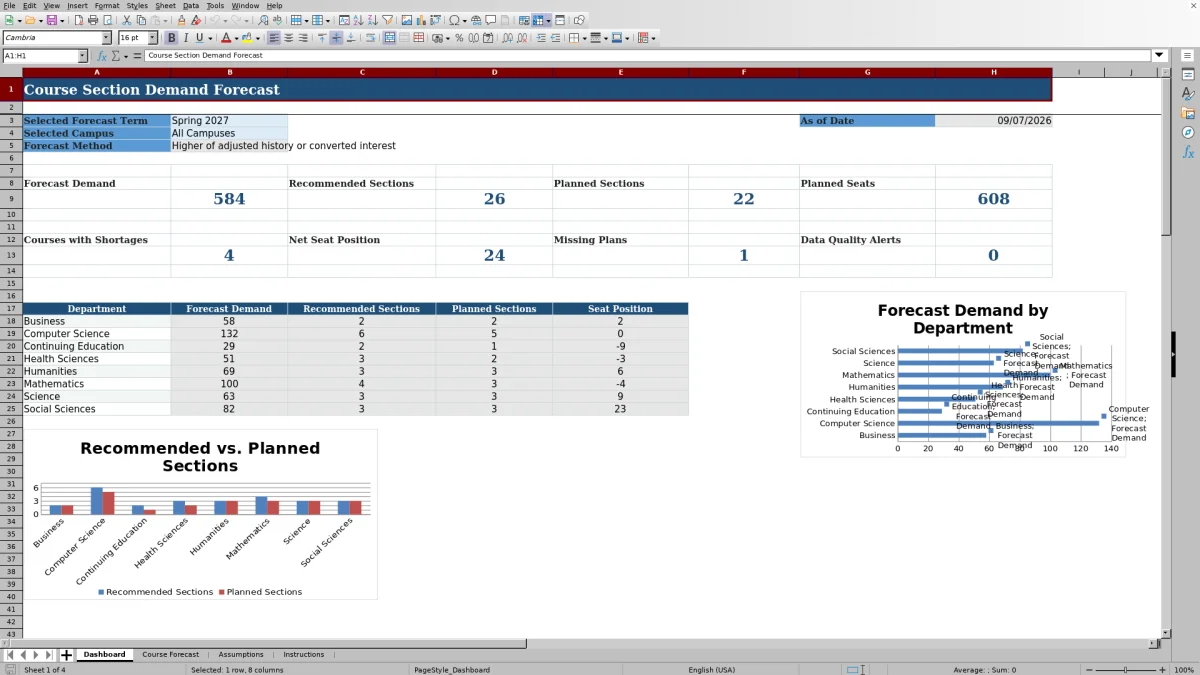The image size is (1200, 675).
Task: Open the Data menu
Action: coord(190,5)
